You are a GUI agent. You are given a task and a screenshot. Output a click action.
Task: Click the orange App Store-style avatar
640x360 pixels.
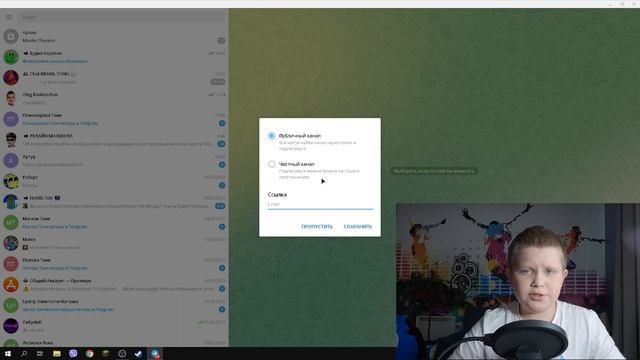(x=11, y=284)
